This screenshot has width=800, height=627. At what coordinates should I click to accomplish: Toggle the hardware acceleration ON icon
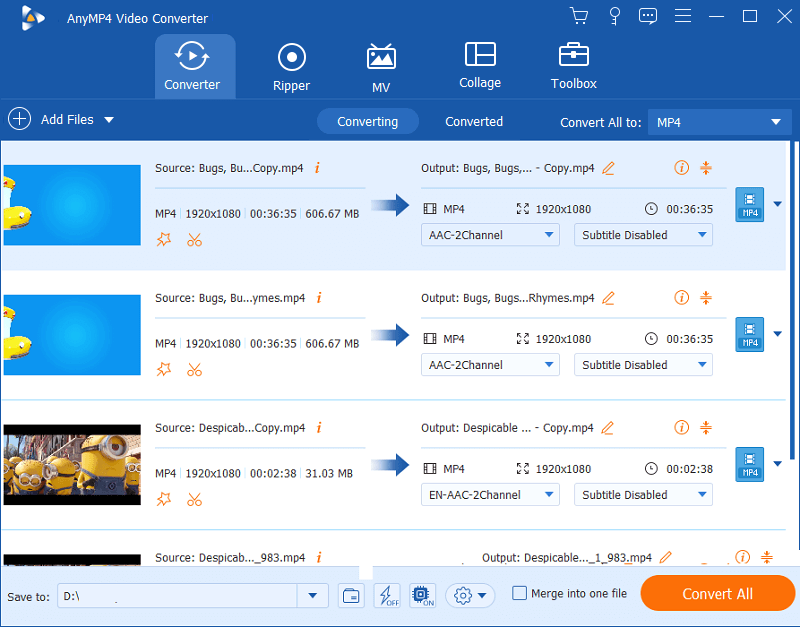(x=422, y=595)
